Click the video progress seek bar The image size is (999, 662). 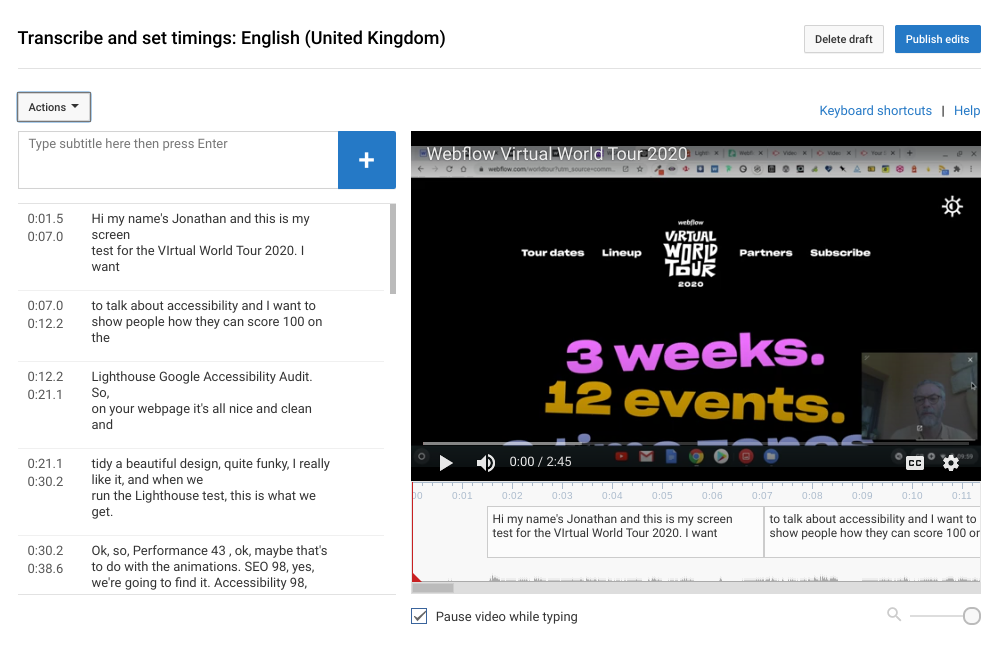tap(696, 443)
